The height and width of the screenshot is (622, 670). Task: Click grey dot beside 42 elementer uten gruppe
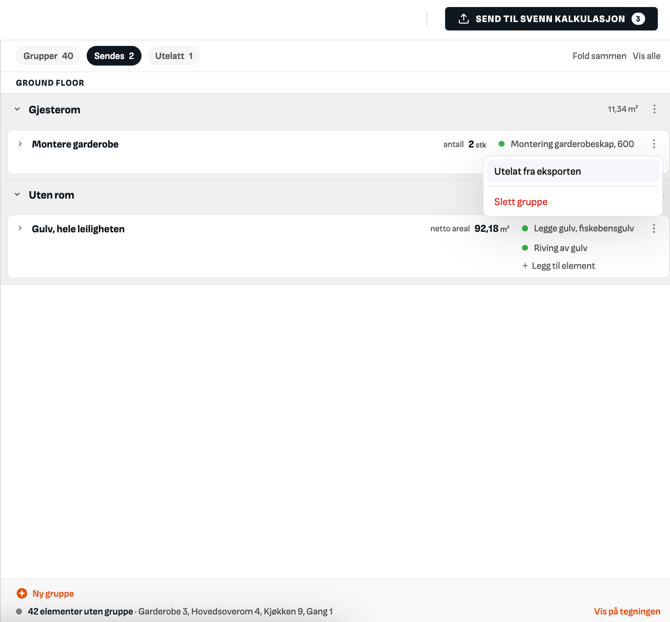[x=19, y=611]
